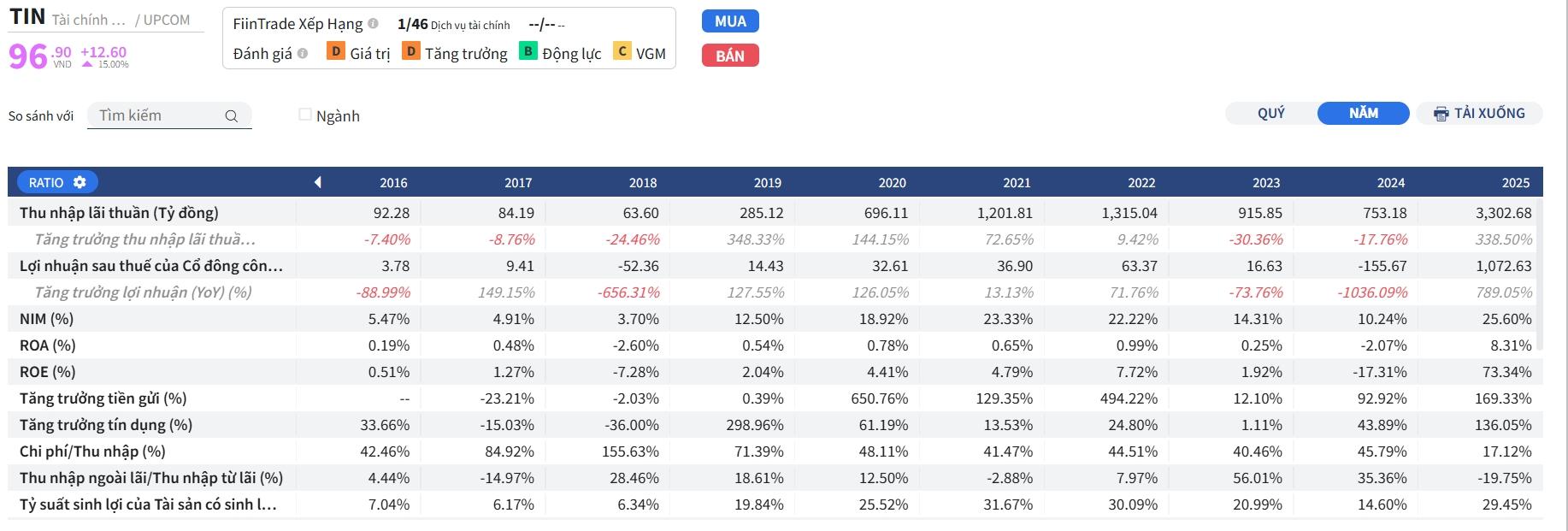
Task: Click the orange D badge for Tăng trưởng
Action: click(410, 52)
